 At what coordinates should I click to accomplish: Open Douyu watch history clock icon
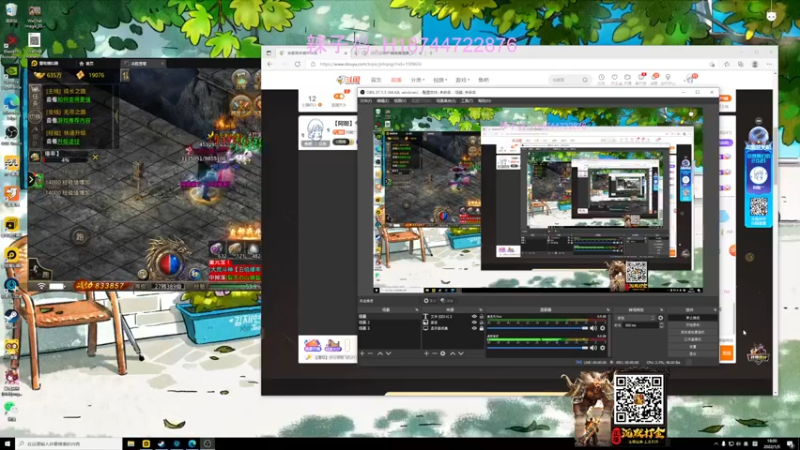click(x=602, y=78)
